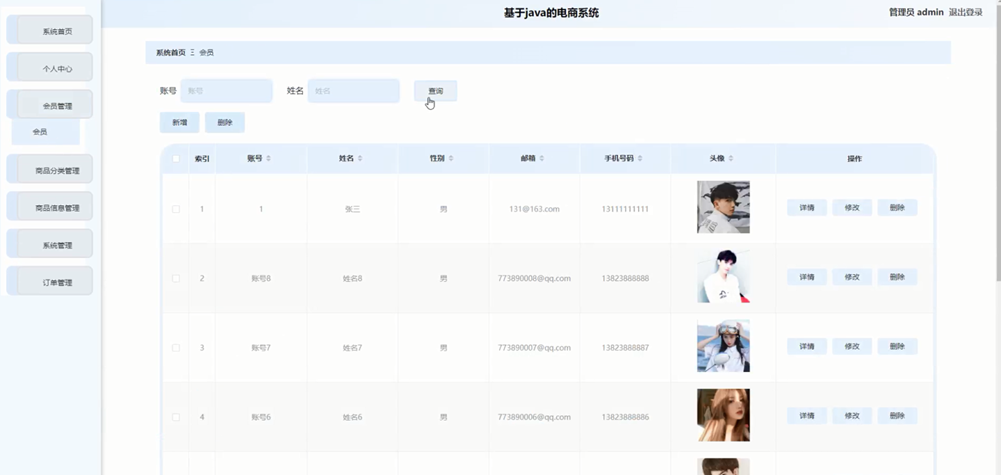This screenshot has height=475, width=1001.
Task: Sort table by 性别 column arrows
Action: click(x=451, y=158)
